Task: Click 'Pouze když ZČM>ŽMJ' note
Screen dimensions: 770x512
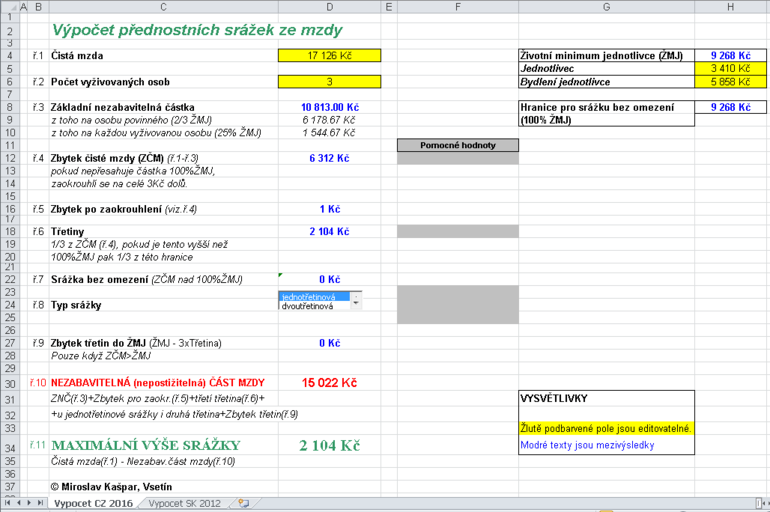Action: [101, 356]
